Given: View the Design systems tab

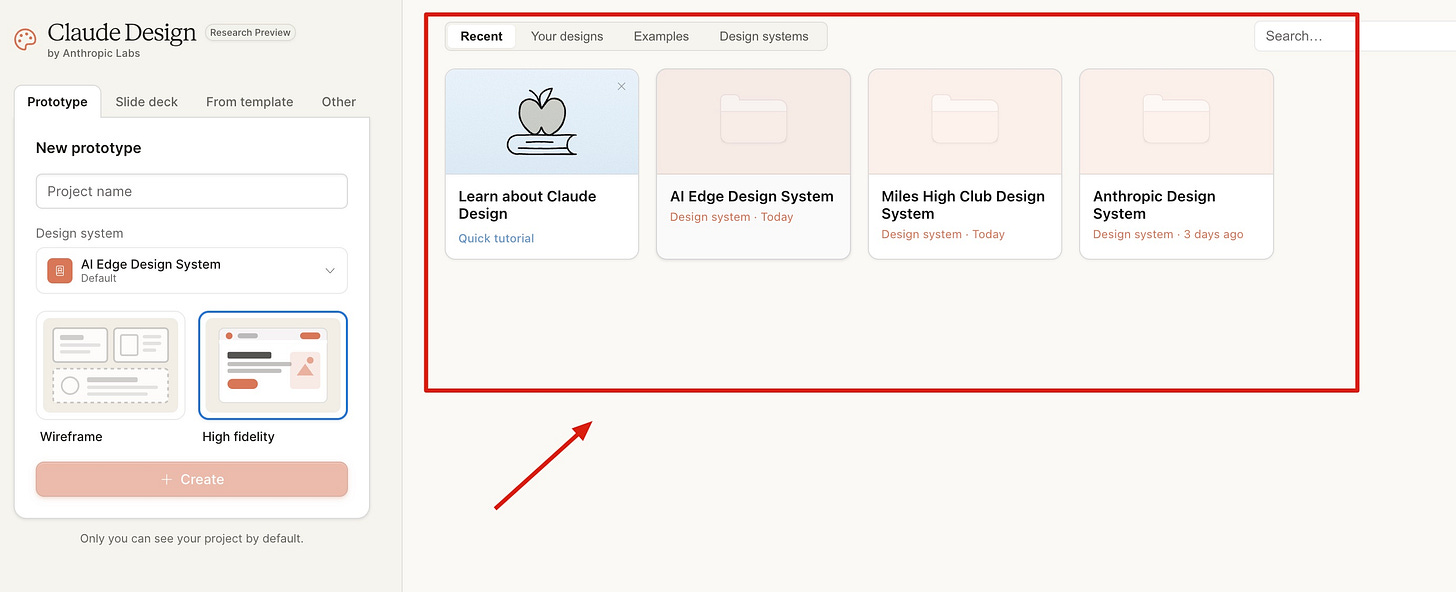Looking at the screenshot, I should tap(764, 36).
